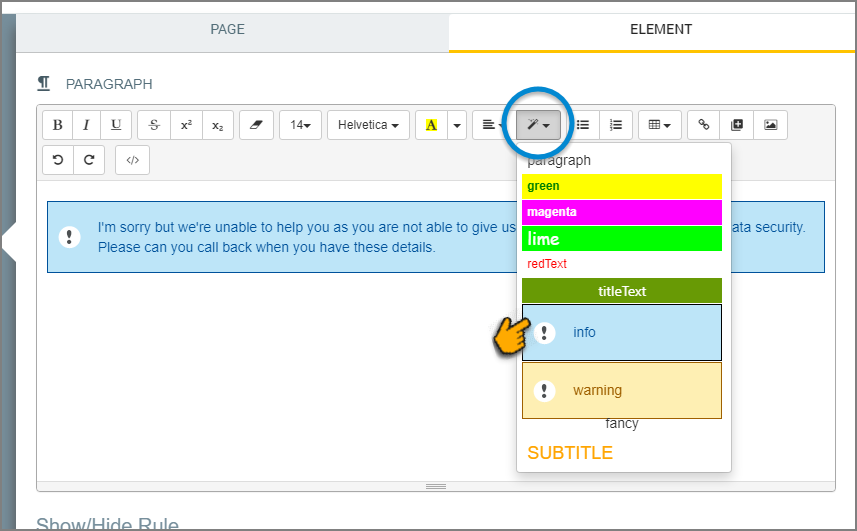Click the exclamation icon in the info message

(69, 237)
